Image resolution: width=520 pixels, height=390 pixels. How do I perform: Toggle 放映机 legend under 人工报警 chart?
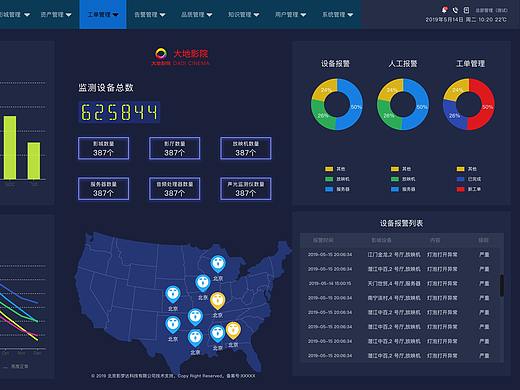click(403, 179)
